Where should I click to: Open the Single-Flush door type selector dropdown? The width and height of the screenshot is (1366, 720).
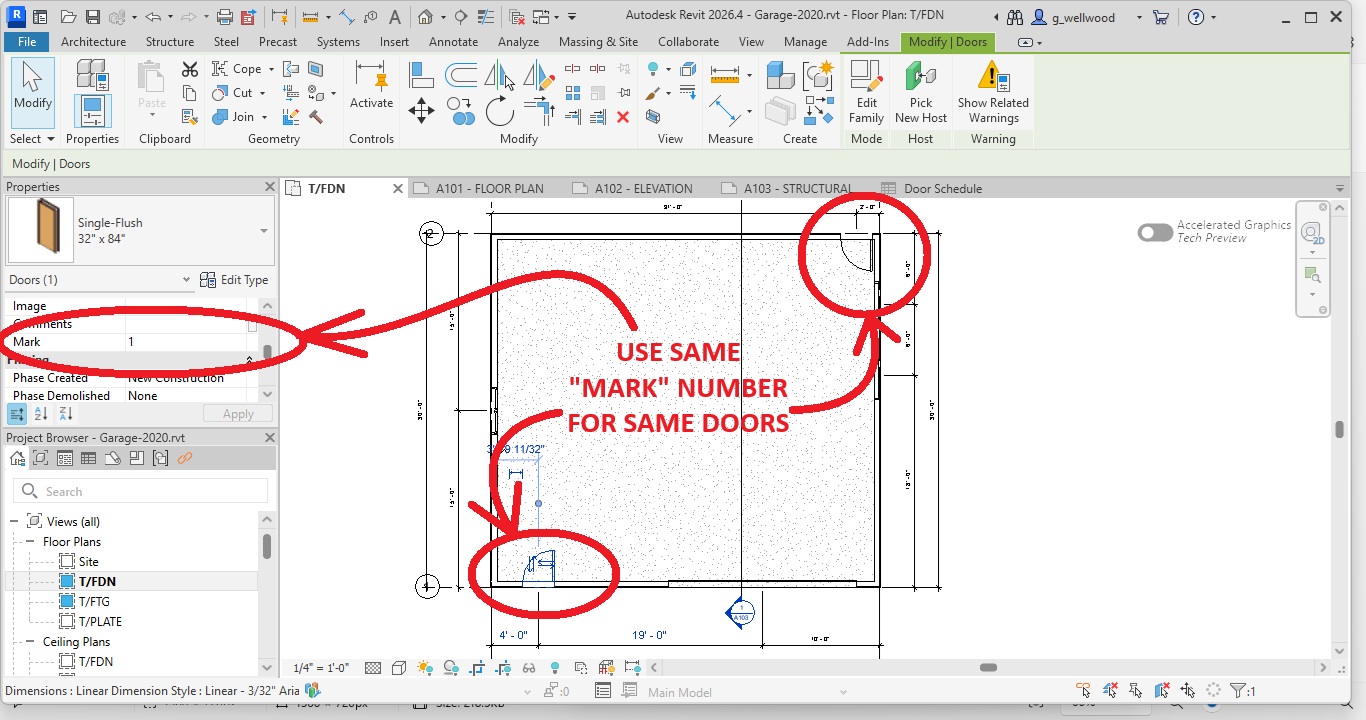pos(264,231)
